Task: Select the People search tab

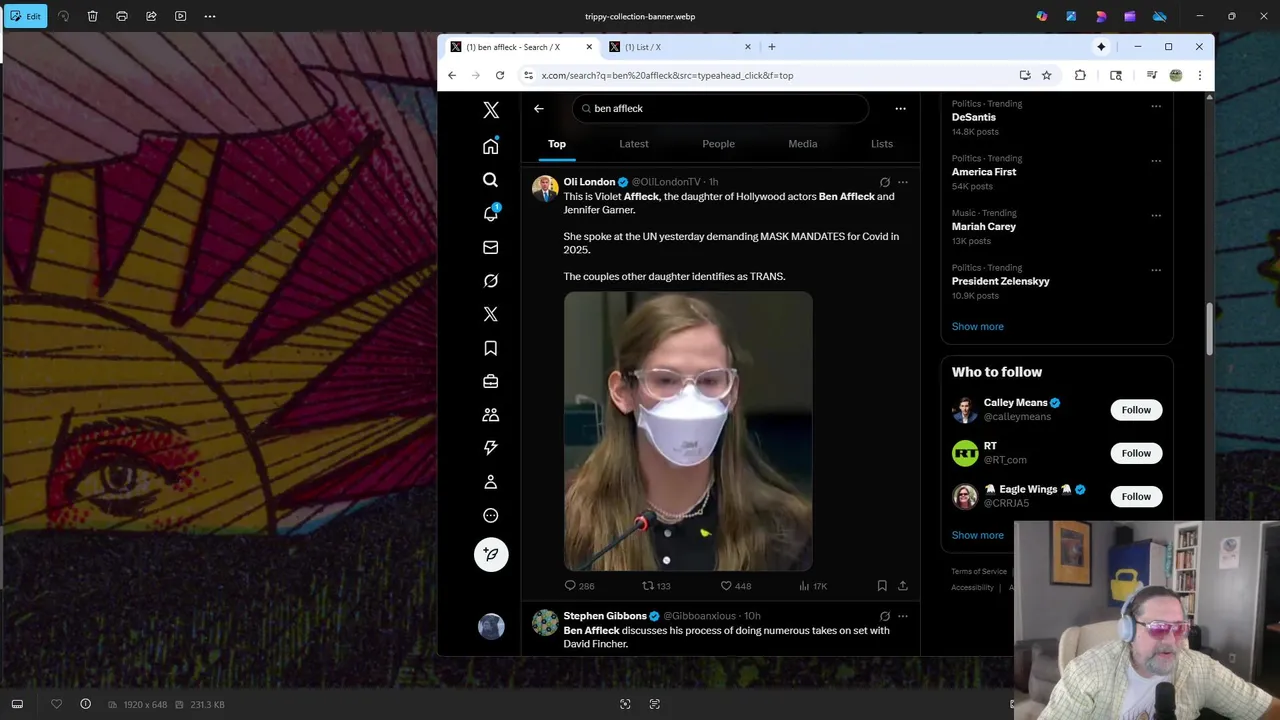Action: click(718, 144)
